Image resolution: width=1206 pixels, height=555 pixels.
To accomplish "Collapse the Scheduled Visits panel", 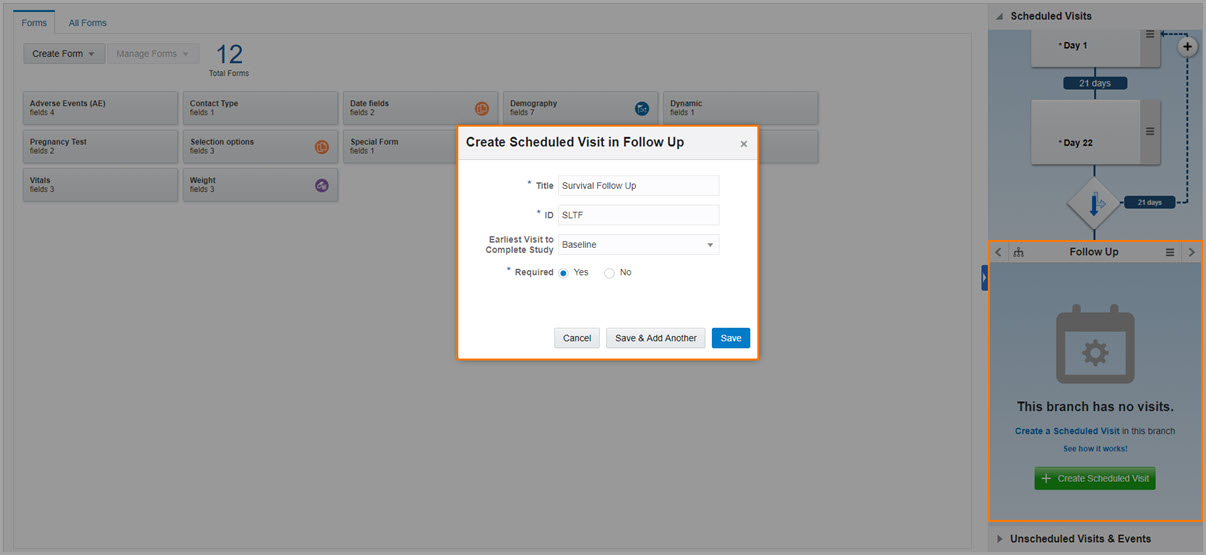I will pyautogui.click(x=999, y=17).
